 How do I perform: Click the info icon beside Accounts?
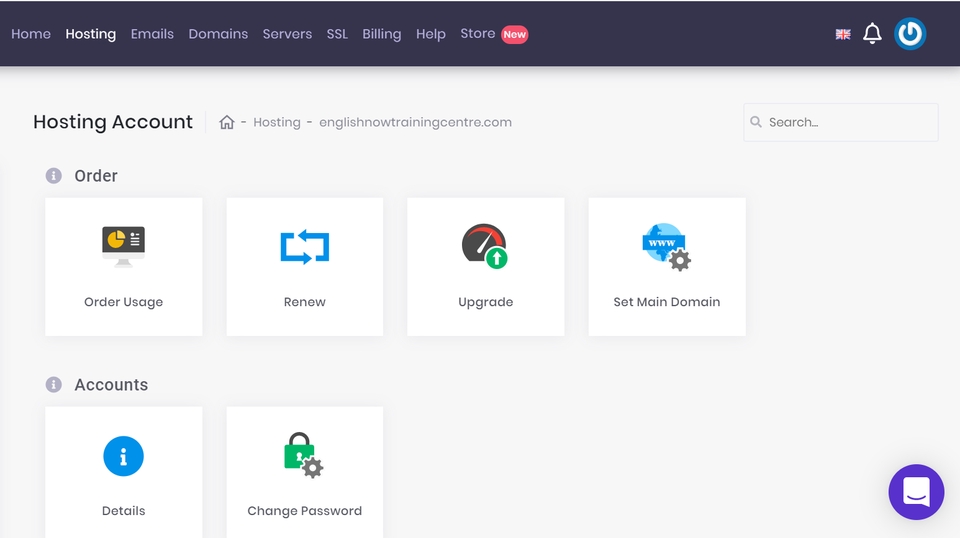54,384
